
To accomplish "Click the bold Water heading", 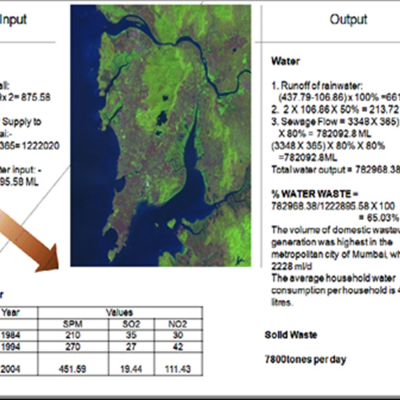I will pos(285,61).
